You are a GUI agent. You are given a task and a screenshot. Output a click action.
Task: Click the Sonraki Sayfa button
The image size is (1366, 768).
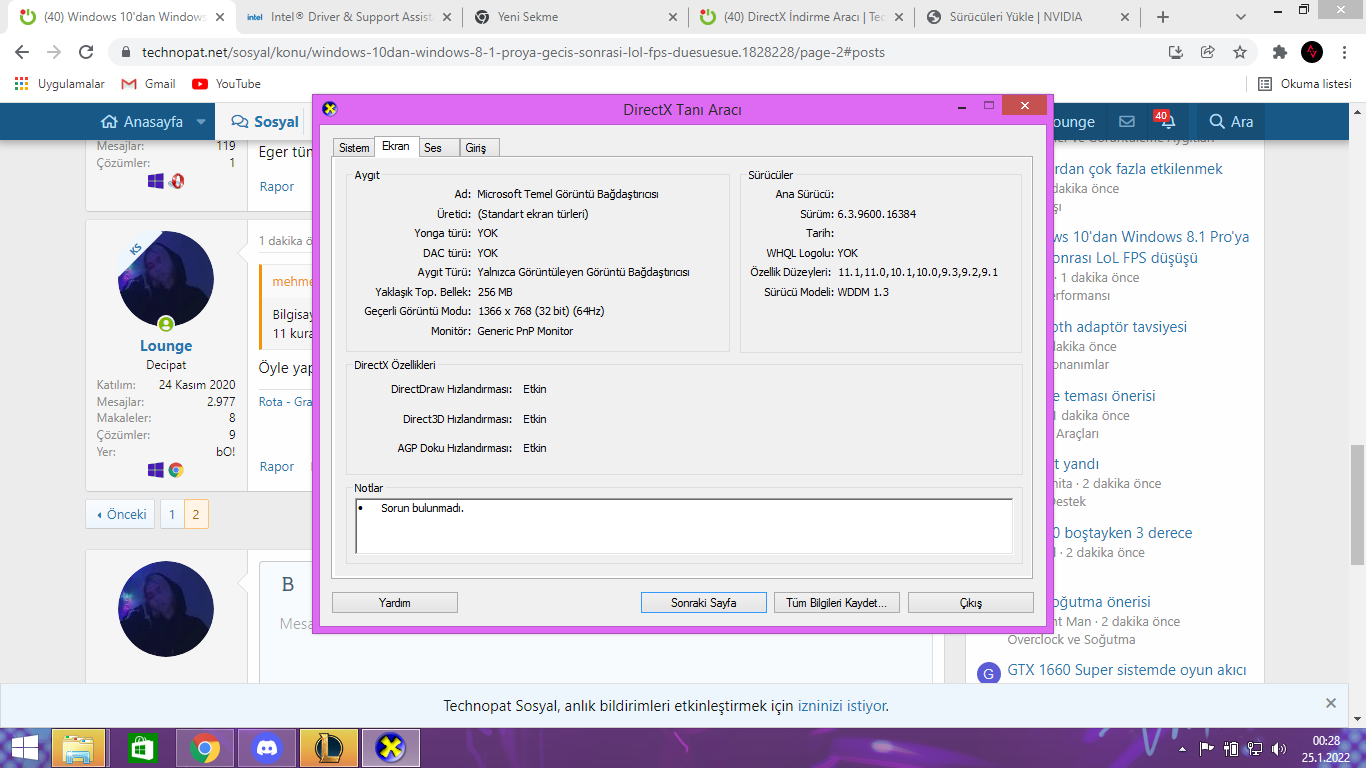click(704, 603)
